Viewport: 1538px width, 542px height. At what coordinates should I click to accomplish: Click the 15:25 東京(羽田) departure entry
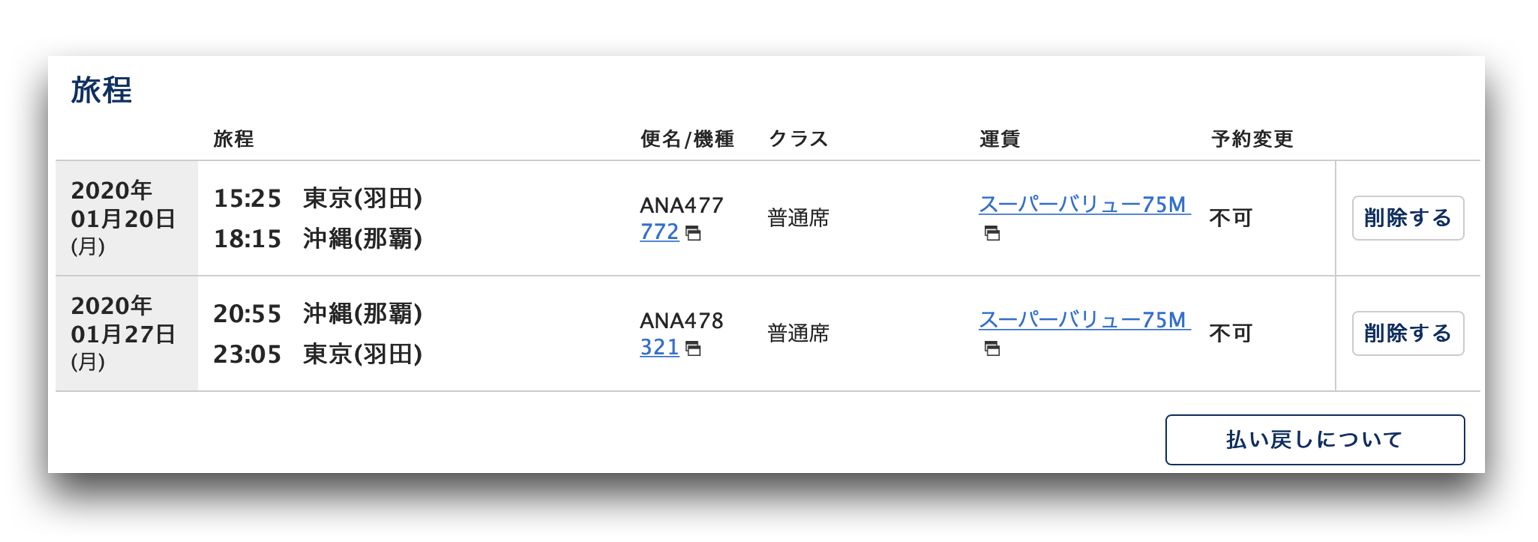(318, 199)
